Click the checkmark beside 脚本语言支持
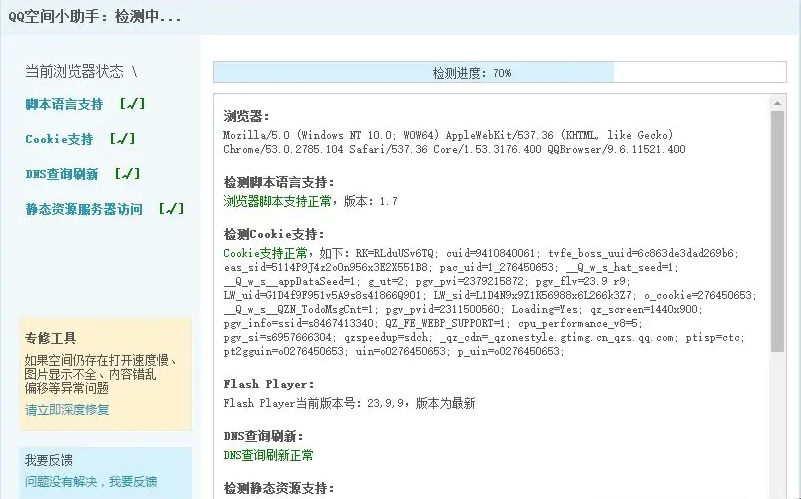 pyautogui.click(x=133, y=104)
